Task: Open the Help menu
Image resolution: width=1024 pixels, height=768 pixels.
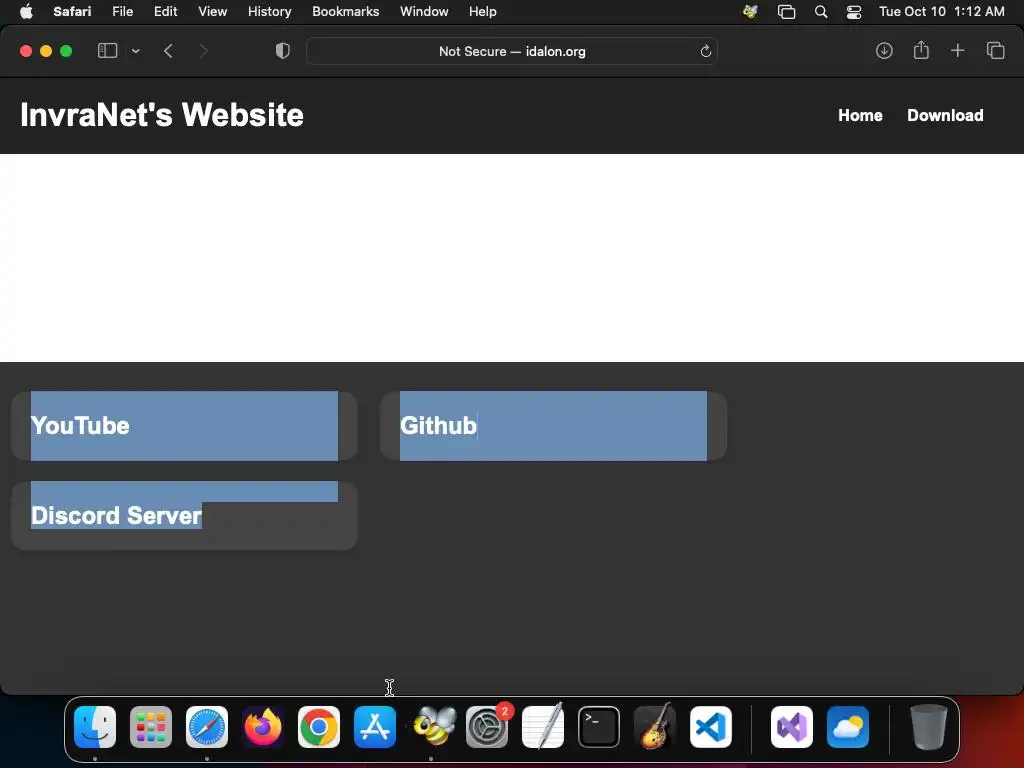Action: [483, 12]
